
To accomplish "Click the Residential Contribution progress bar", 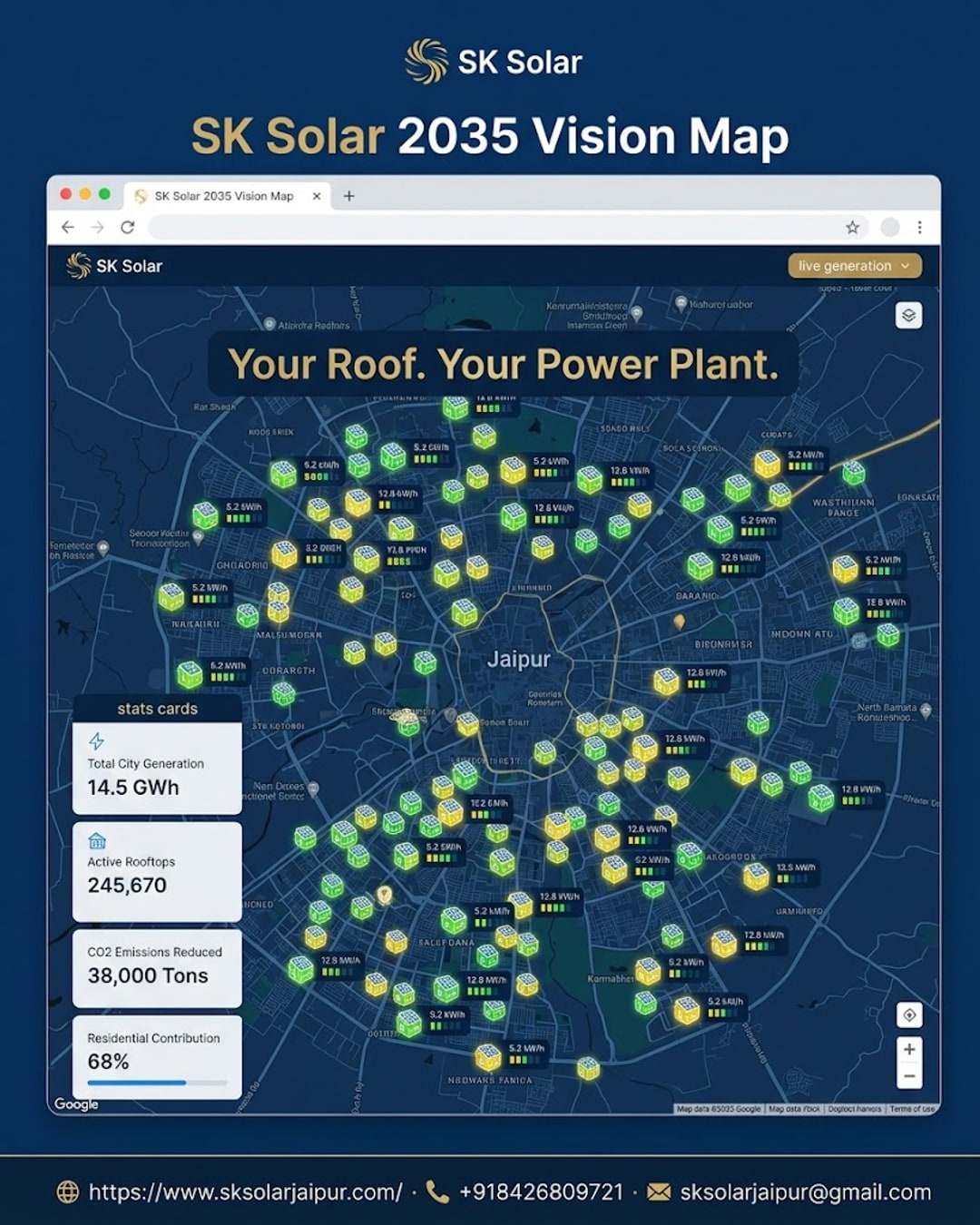I will click(x=157, y=1083).
